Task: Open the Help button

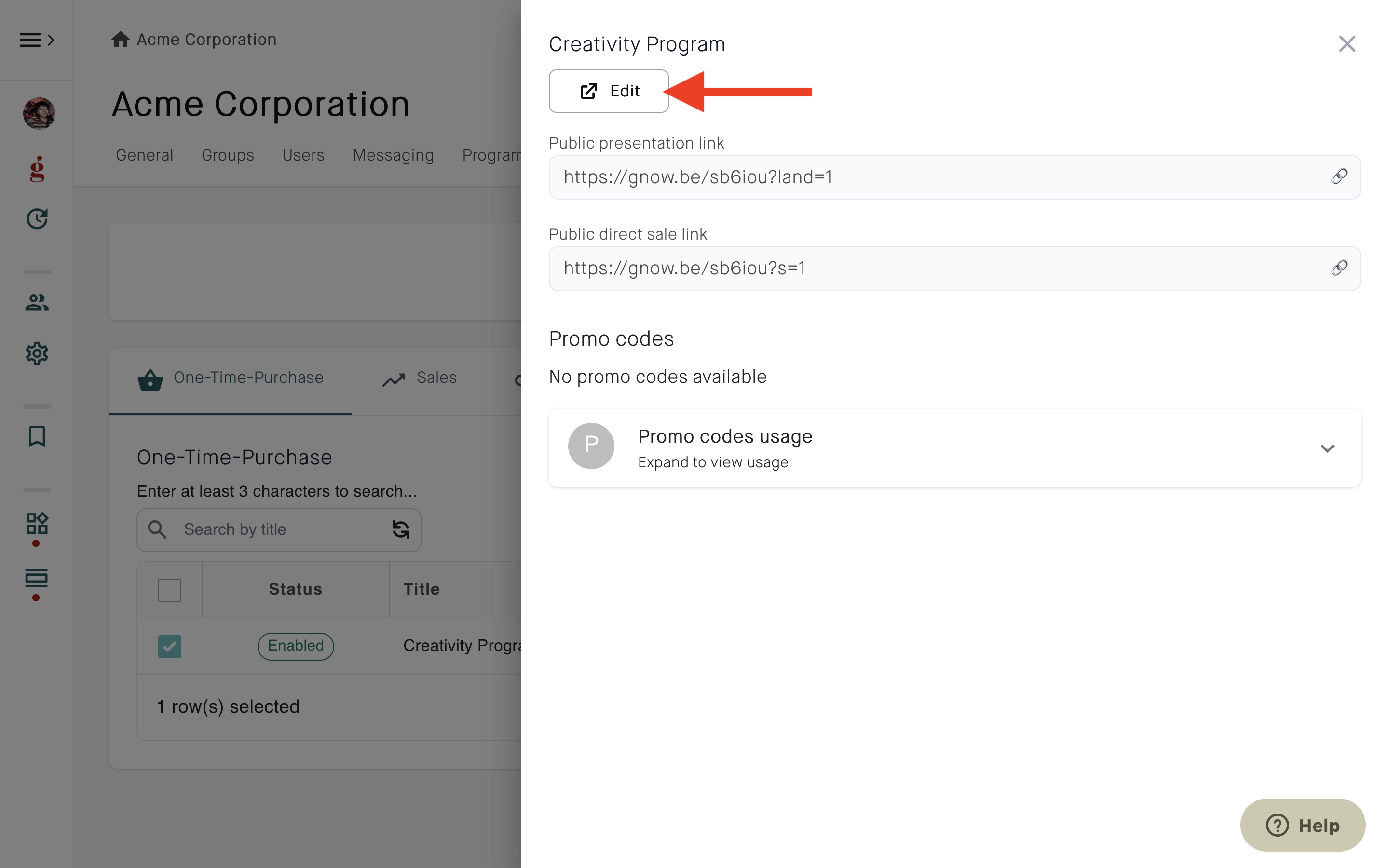Action: tap(1302, 825)
